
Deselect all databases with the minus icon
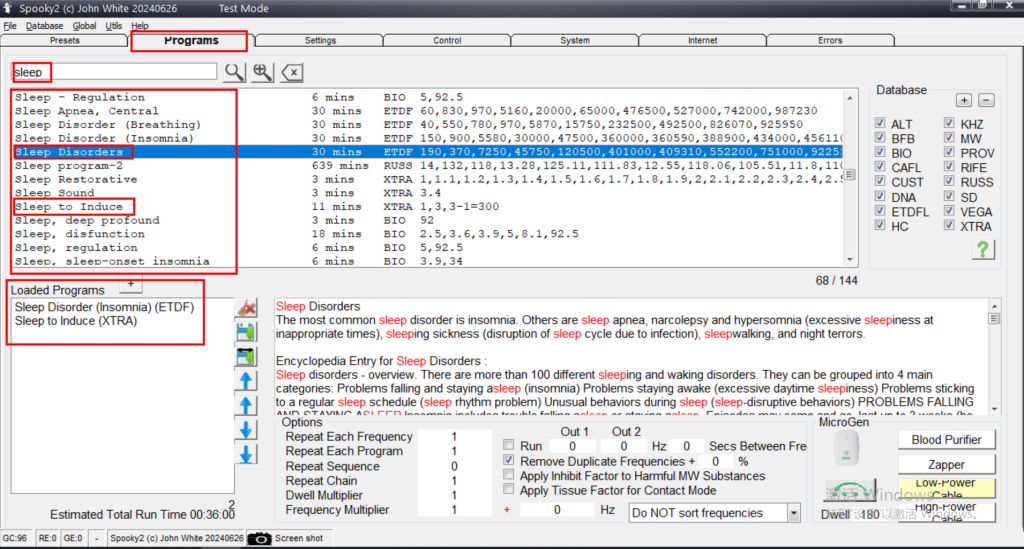point(985,100)
